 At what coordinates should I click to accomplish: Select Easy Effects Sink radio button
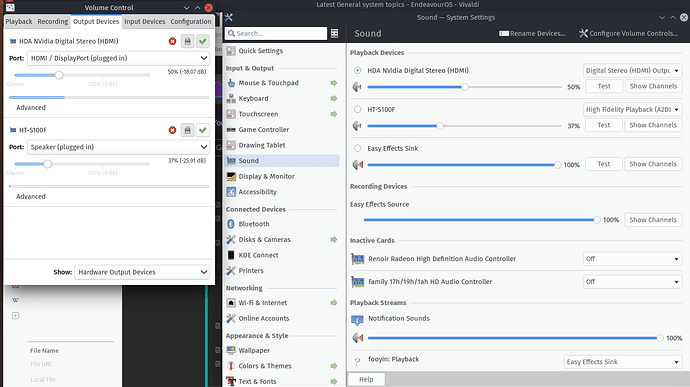[x=357, y=148]
